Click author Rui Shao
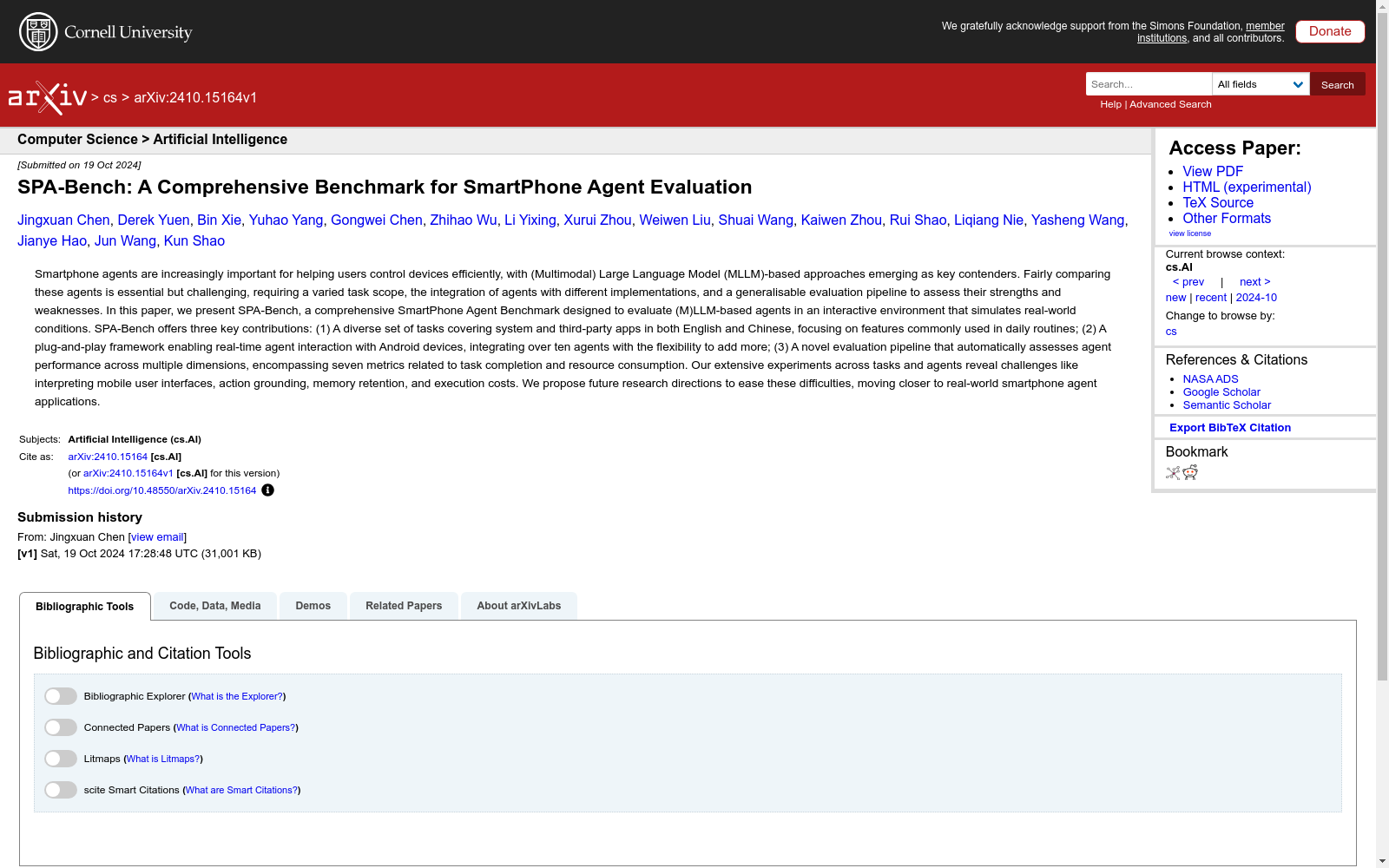The height and width of the screenshot is (868, 1389). [x=918, y=220]
